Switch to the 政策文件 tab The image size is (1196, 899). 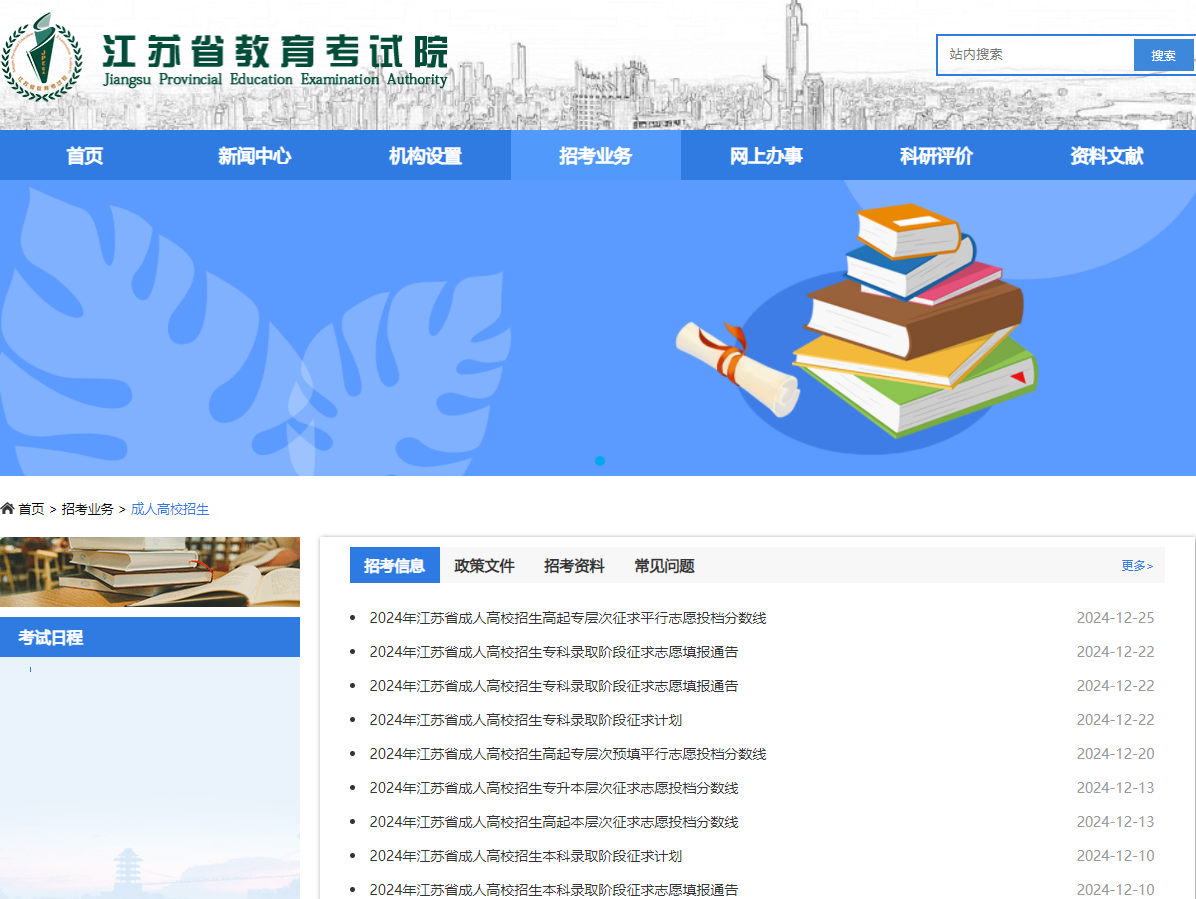tap(486, 565)
